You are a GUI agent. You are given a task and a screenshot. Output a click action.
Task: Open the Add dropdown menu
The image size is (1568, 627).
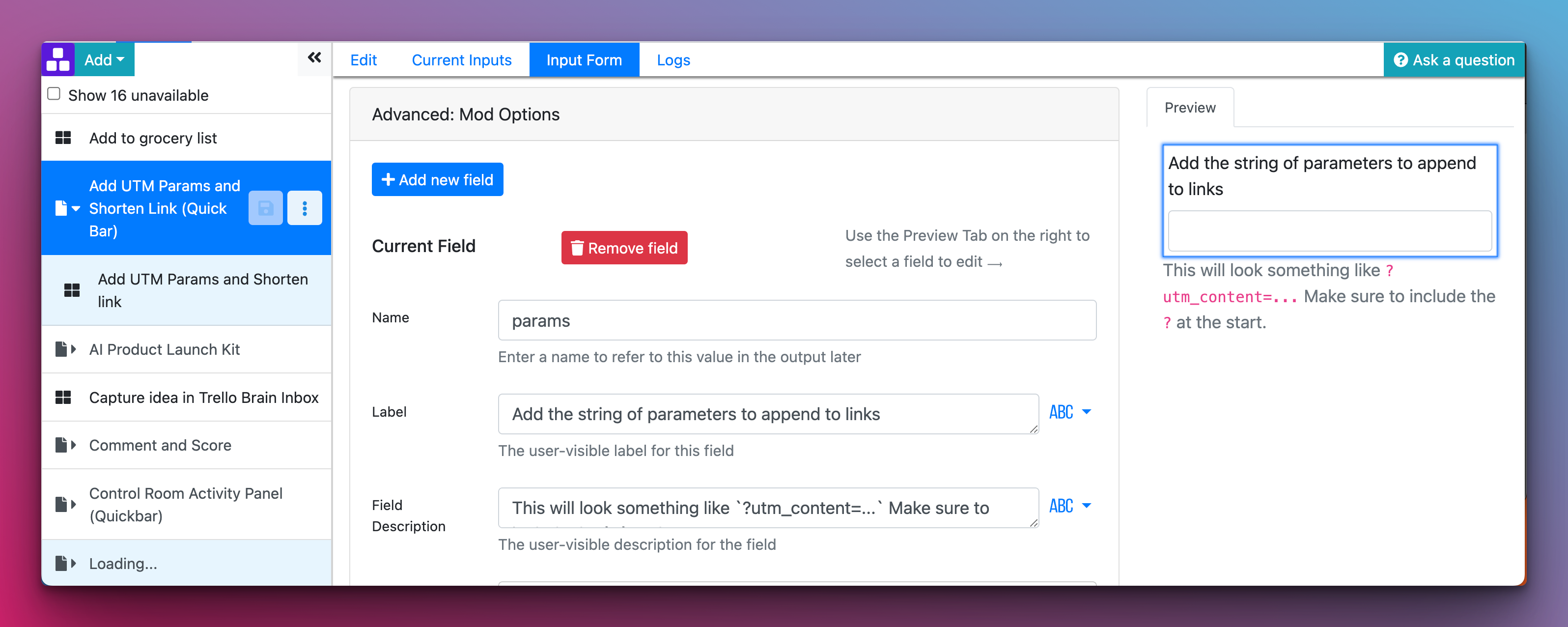pyautogui.click(x=104, y=59)
